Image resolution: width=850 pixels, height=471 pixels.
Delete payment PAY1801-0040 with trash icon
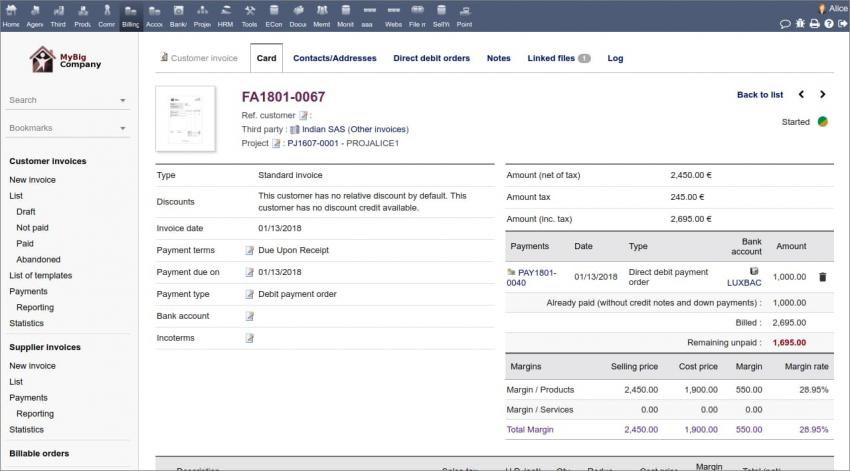click(x=822, y=277)
